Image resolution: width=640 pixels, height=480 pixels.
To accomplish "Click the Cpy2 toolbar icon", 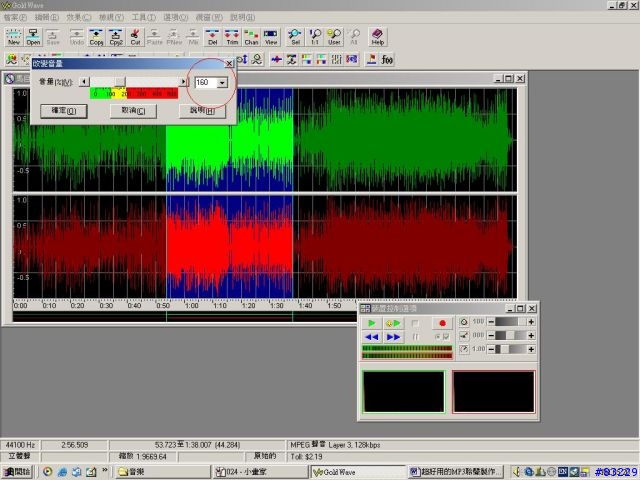I will click(116, 37).
